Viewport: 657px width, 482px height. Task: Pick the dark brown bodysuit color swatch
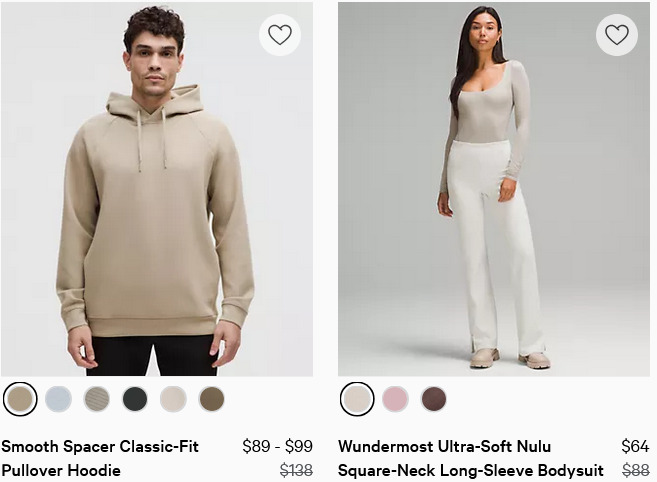pos(434,399)
